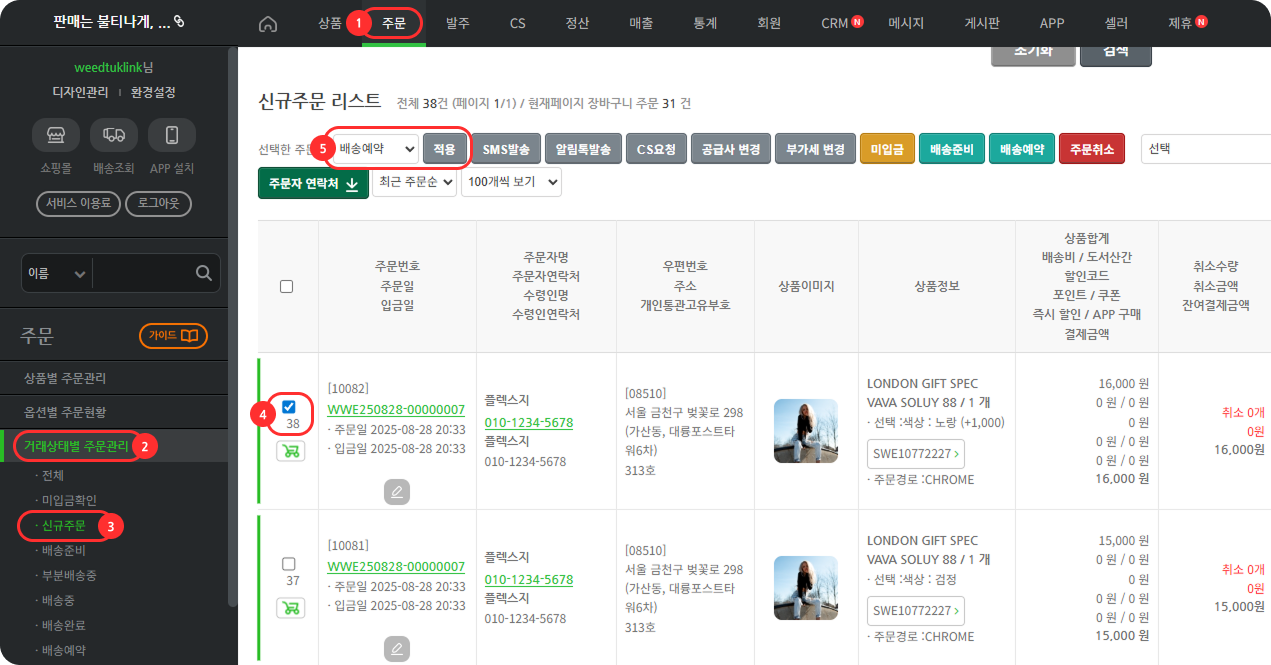Select 신규주문 in the sidebar submenu
The width and height of the screenshot is (1271, 665).
[63, 525]
